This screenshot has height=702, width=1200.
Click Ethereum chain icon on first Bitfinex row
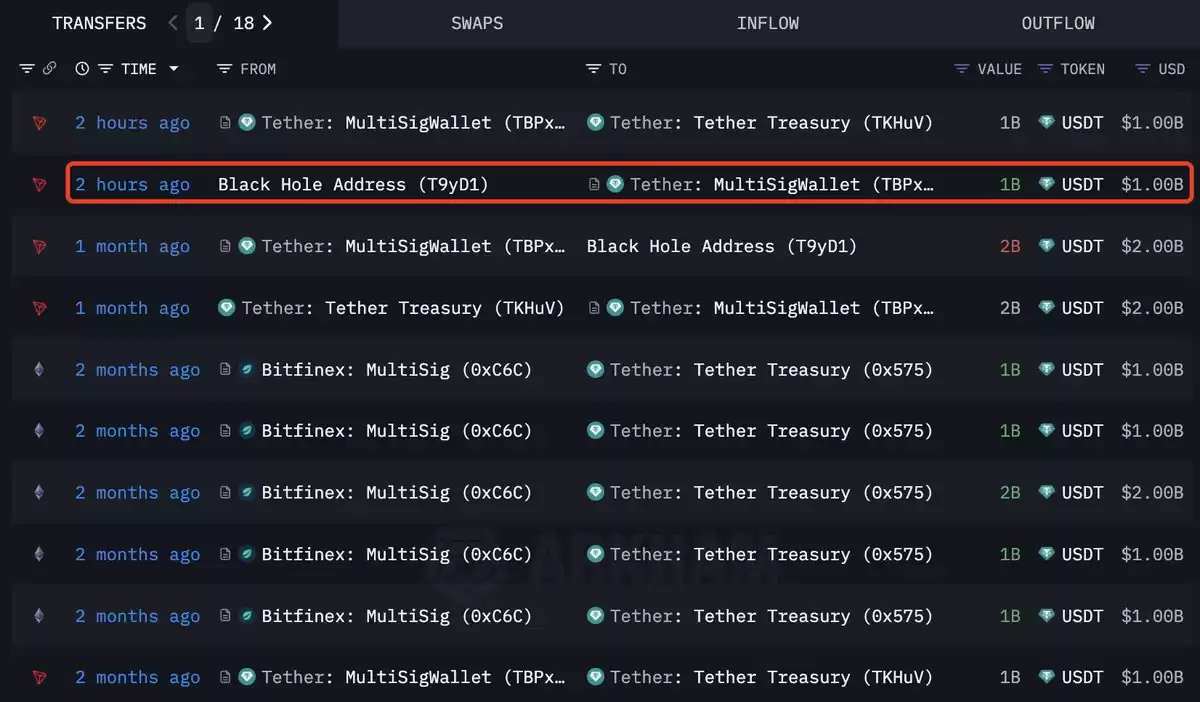[39, 370]
